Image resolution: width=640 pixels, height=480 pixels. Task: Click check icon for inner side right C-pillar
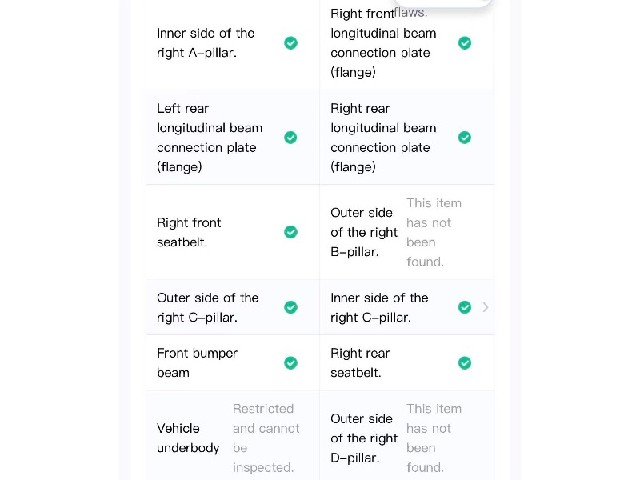[464, 307]
